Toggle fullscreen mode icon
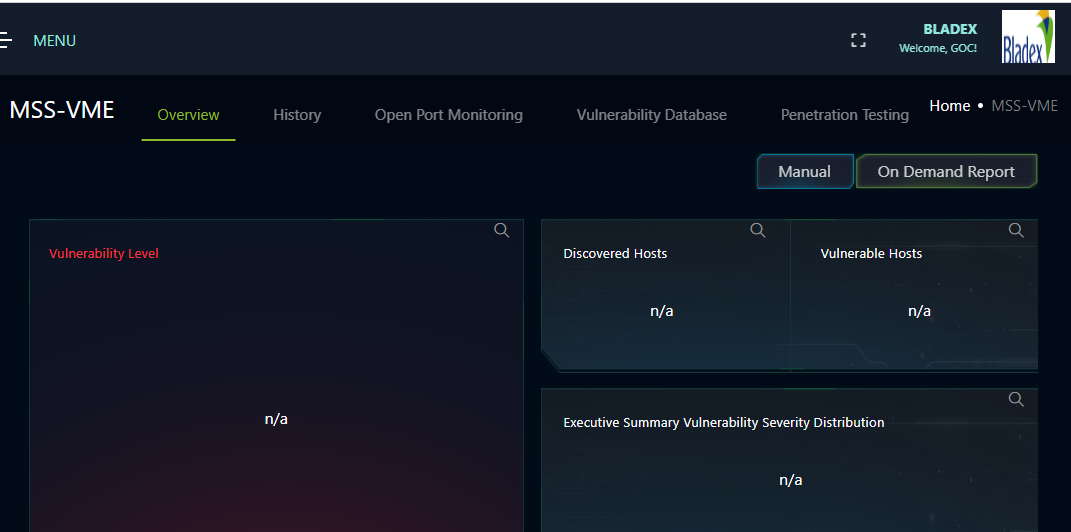 858,40
